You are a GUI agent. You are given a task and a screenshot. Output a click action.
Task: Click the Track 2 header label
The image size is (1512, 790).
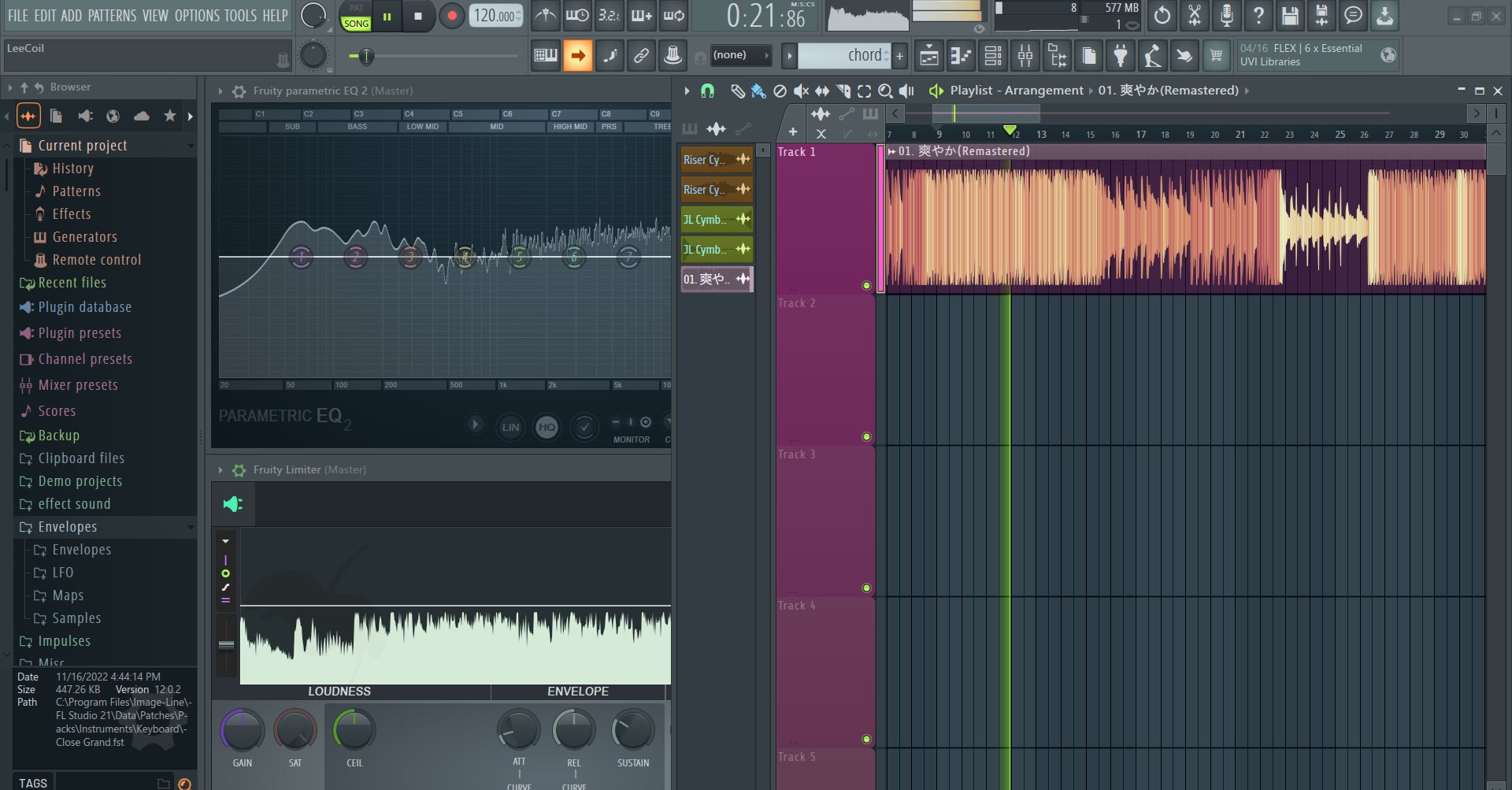(x=797, y=303)
